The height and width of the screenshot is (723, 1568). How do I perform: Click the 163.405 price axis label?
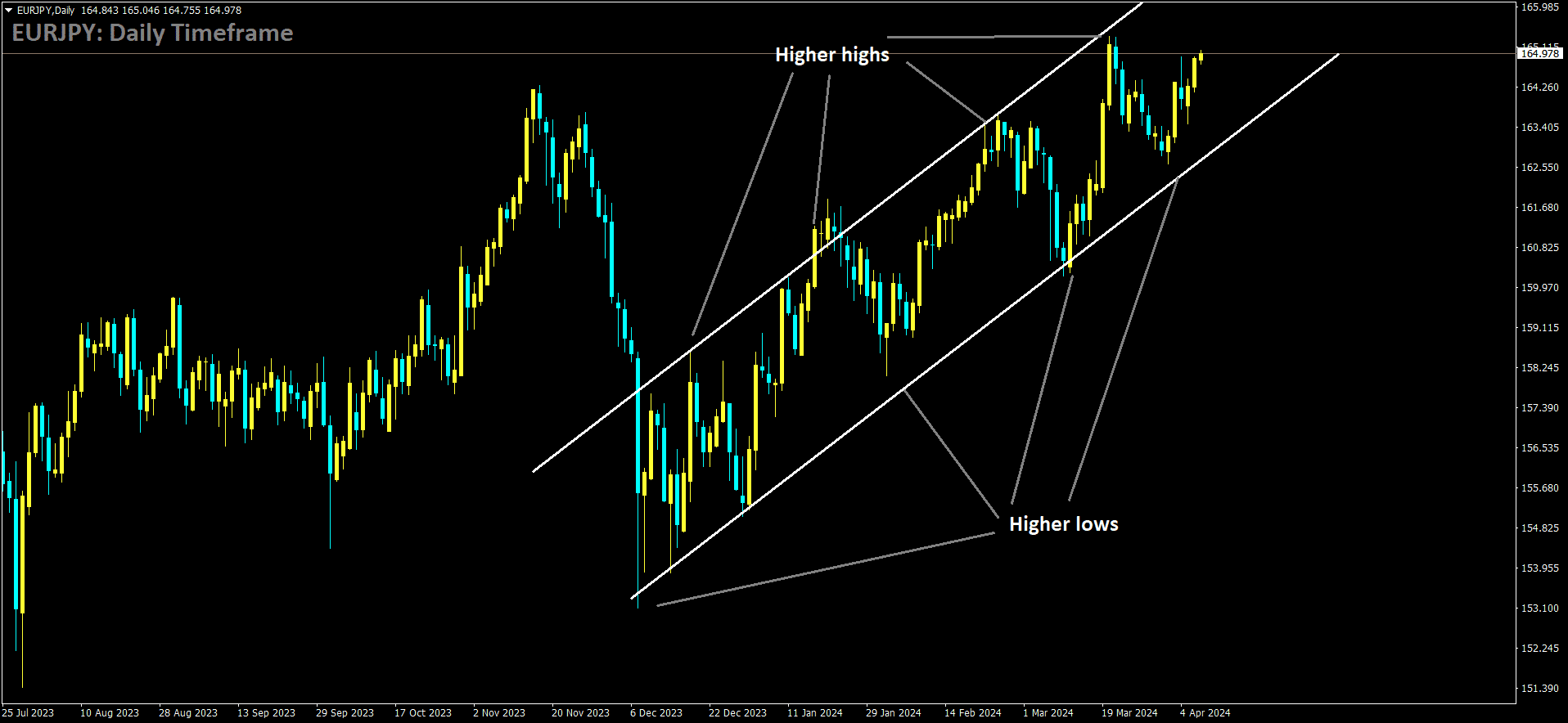click(1539, 128)
